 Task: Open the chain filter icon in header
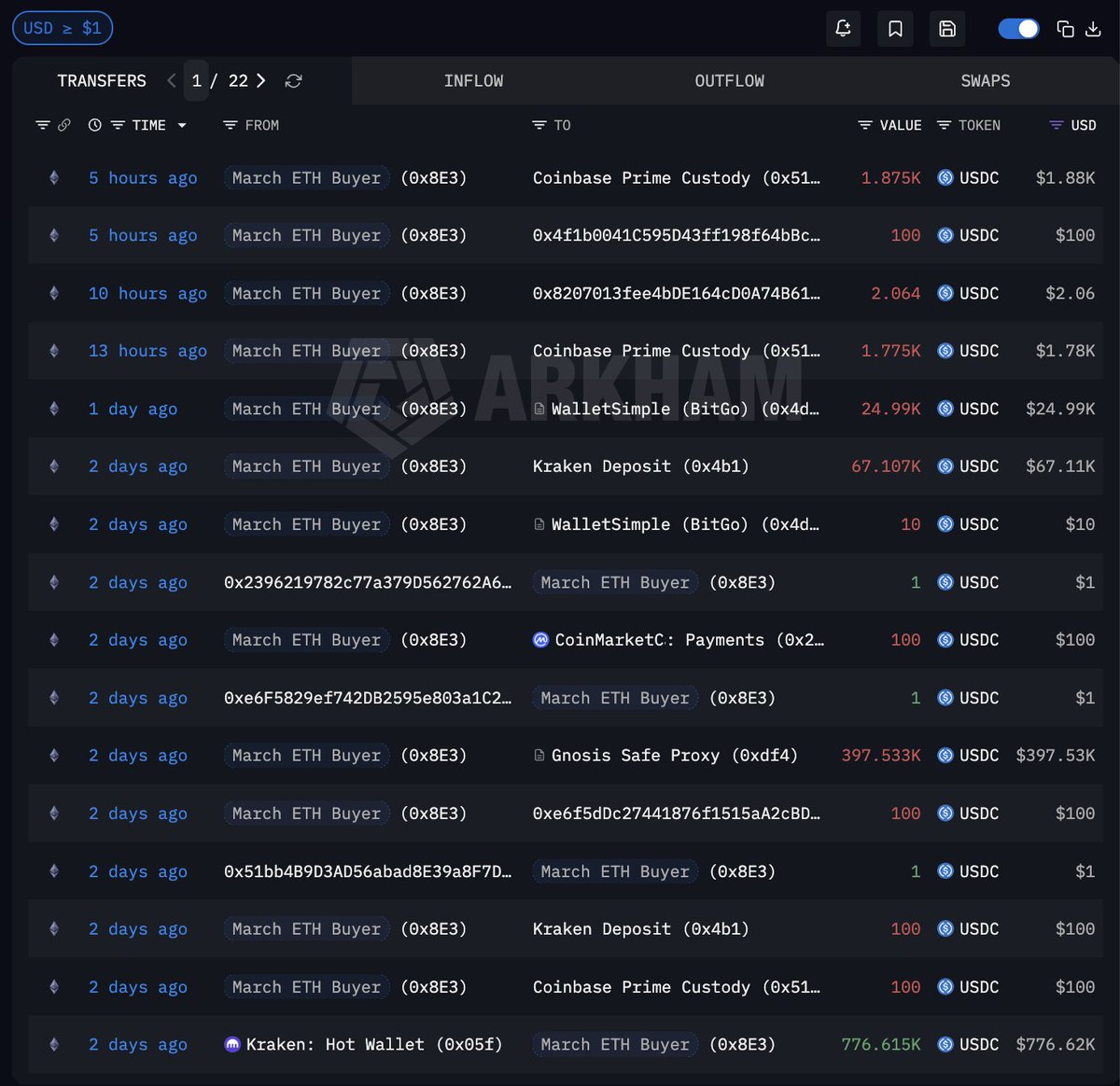click(42, 125)
